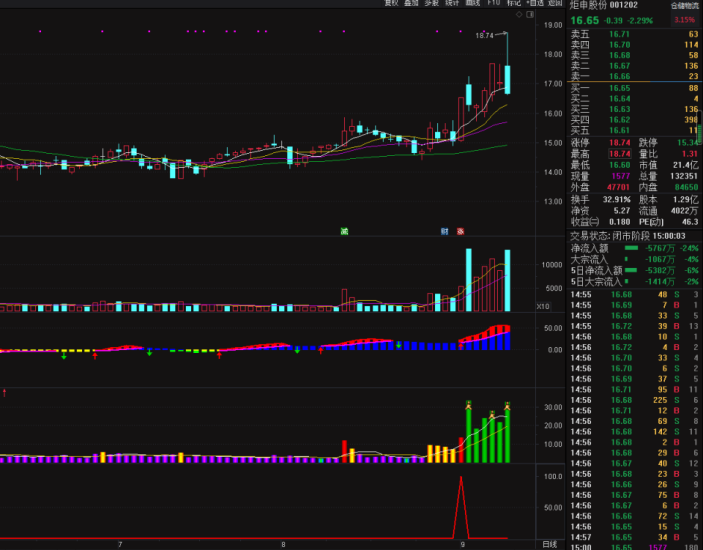Open F10 company info
The height and width of the screenshot is (550, 703).
click(493, 4)
